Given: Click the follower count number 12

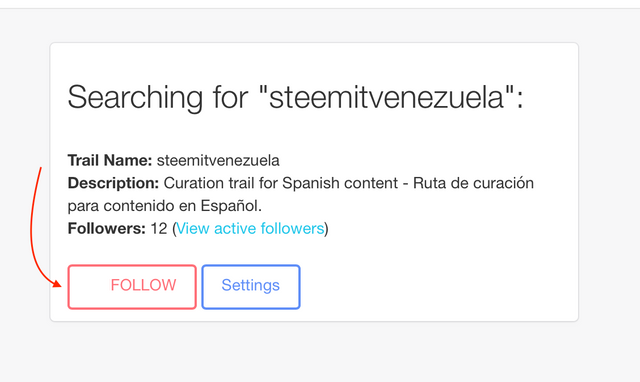Looking at the screenshot, I should [x=159, y=228].
